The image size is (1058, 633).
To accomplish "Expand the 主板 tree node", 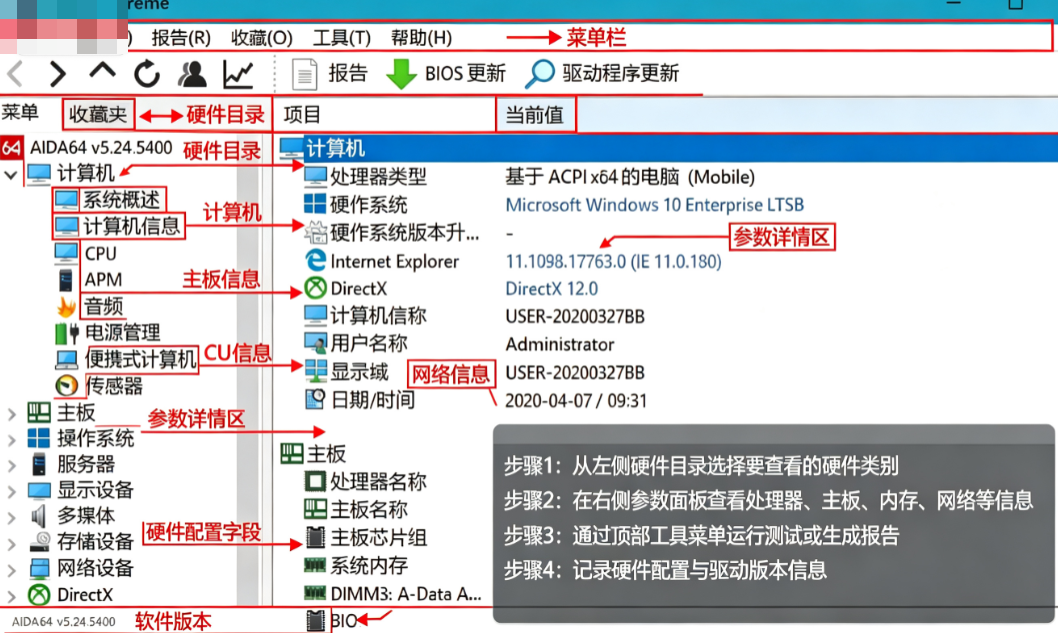I will (11, 414).
